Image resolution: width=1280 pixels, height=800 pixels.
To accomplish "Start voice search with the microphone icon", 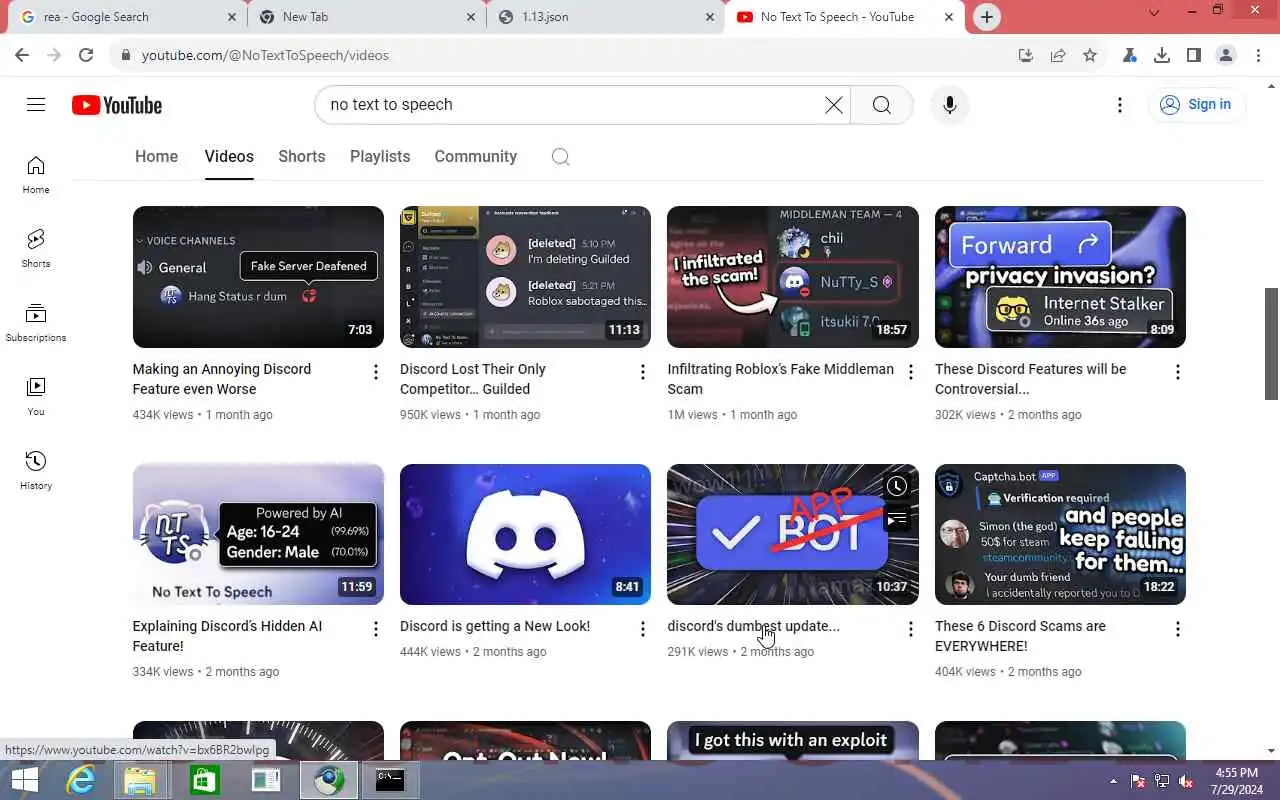I will click(950, 105).
